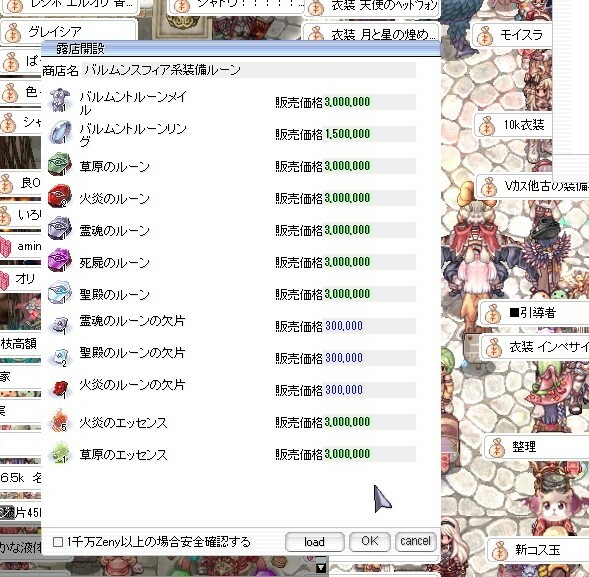Click the small black dropdown arrow at bottom
The width and height of the screenshot is (589, 577).
click(x=321, y=568)
